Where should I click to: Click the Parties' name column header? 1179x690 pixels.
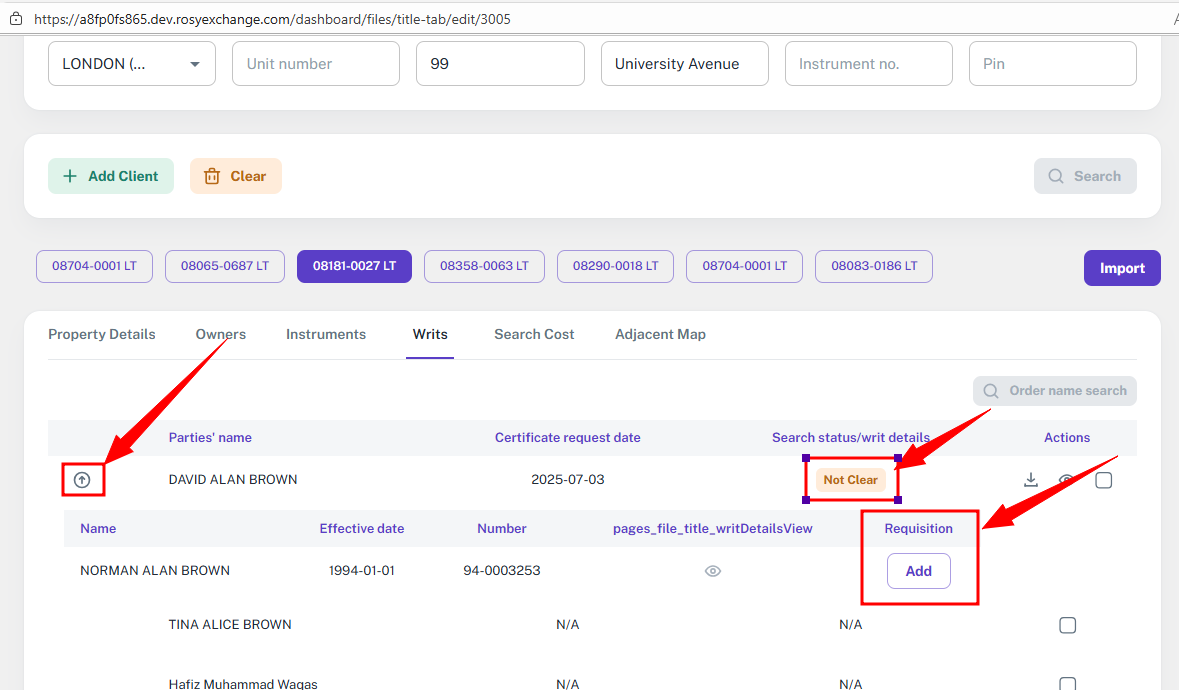210,437
